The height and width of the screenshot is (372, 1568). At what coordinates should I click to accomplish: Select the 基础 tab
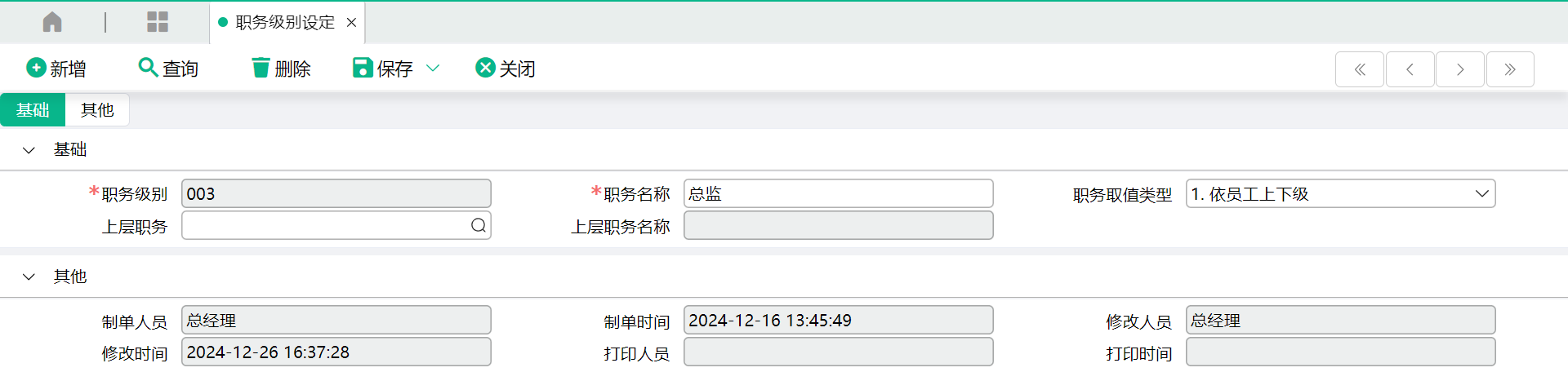(x=33, y=110)
